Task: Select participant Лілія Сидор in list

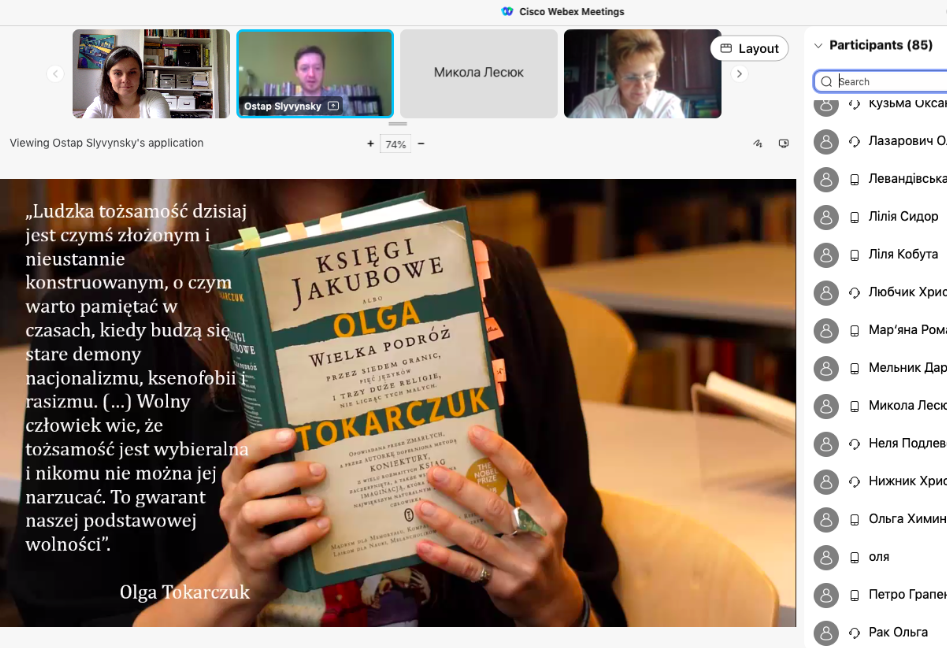Action: pos(904,216)
